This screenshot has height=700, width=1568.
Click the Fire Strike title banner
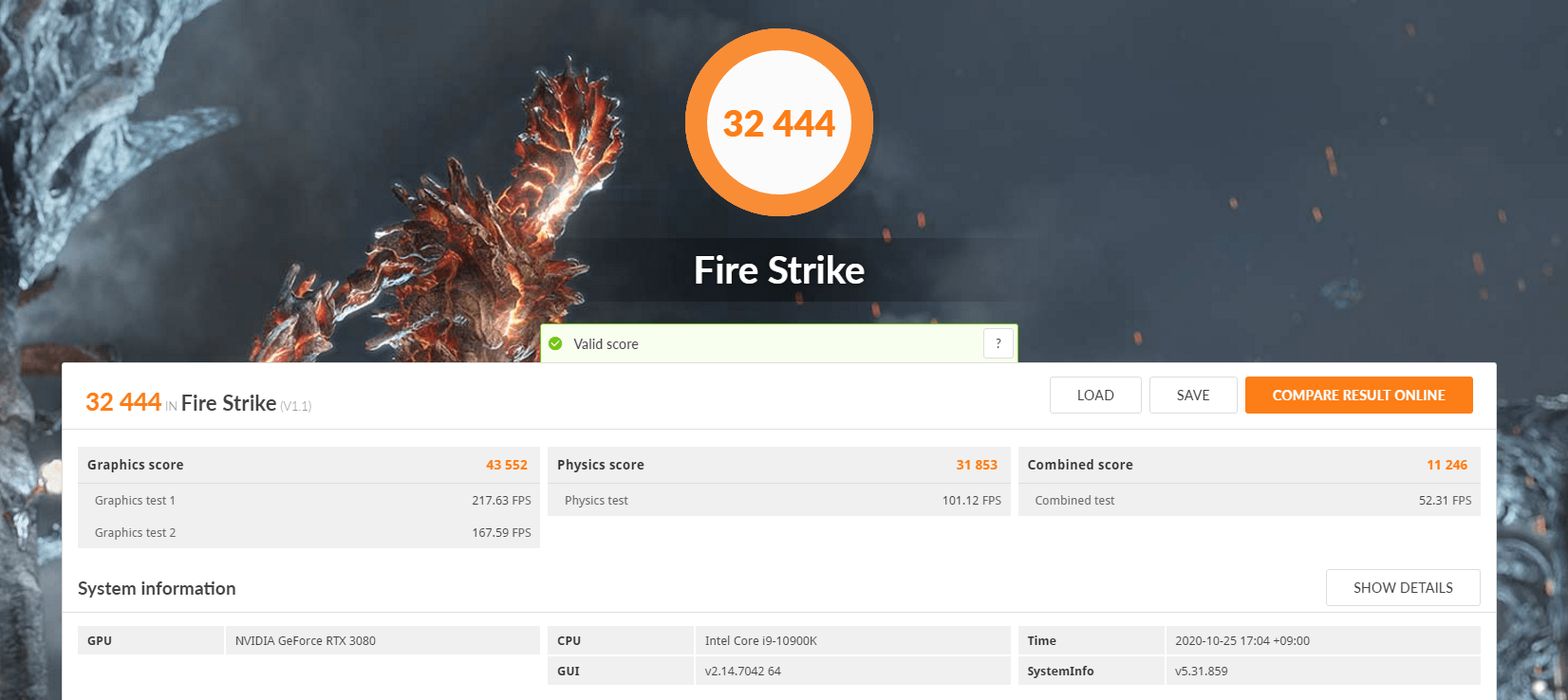point(779,270)
